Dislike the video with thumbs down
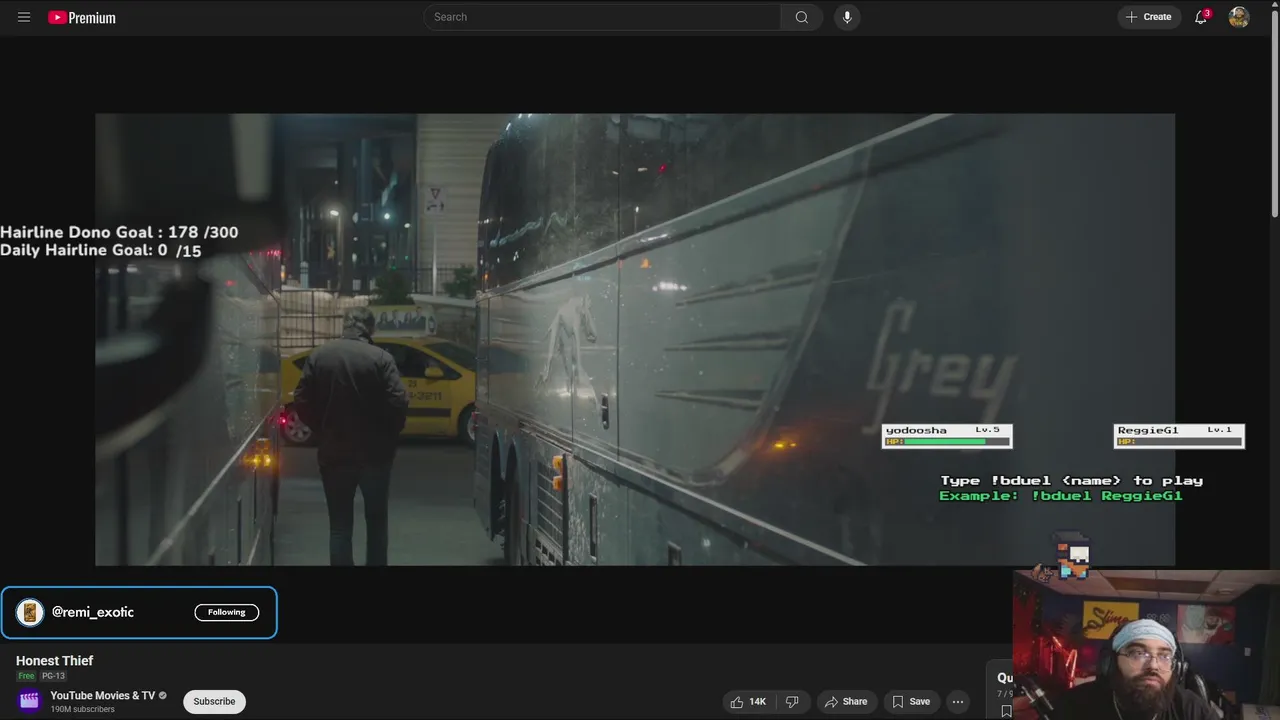The height and width of the screenshot is (720, 1280). [x=792, y=701]
